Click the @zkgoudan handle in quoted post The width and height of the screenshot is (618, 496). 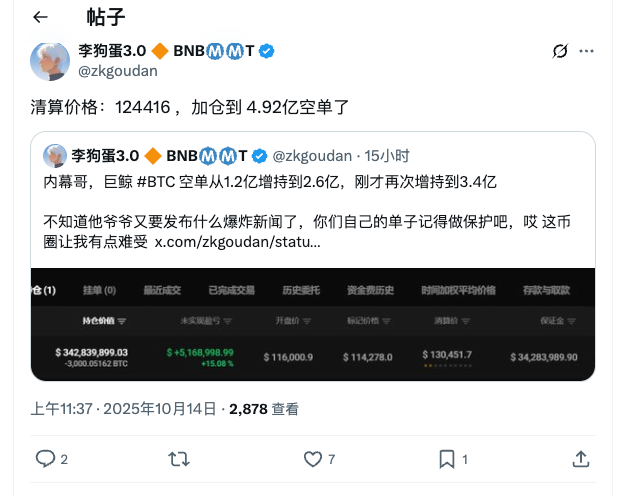pyautogui.click(x=312, y=156)
